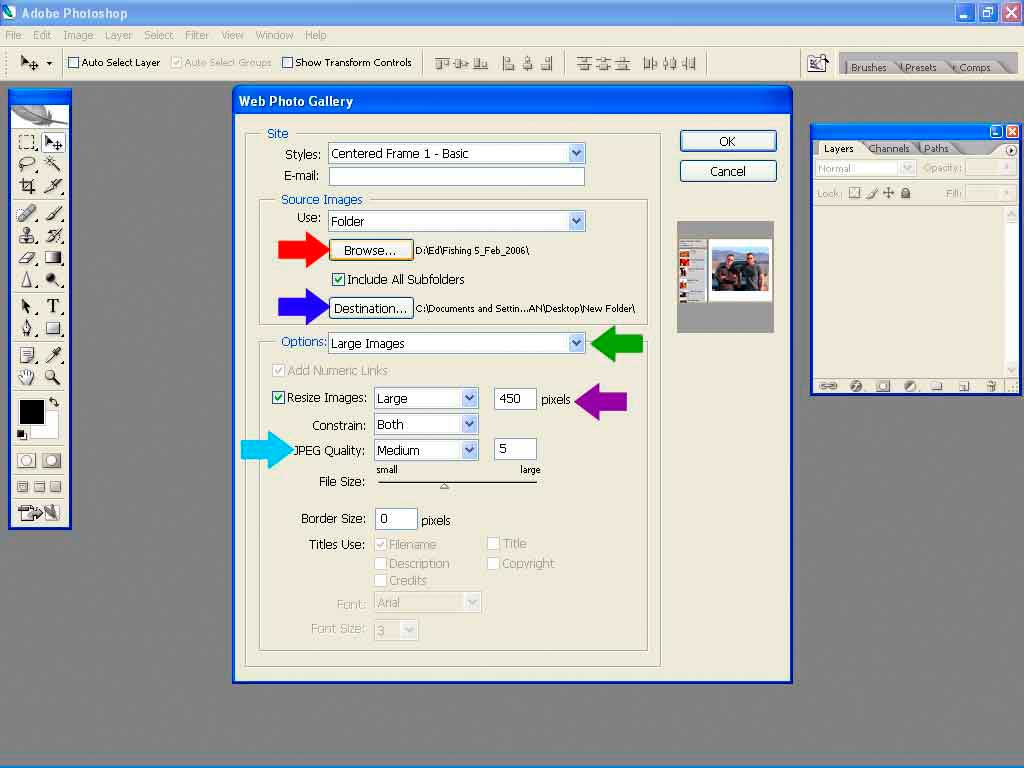Toggle Resize Images checkbox

pyautogui.click(x=278, y=398)
